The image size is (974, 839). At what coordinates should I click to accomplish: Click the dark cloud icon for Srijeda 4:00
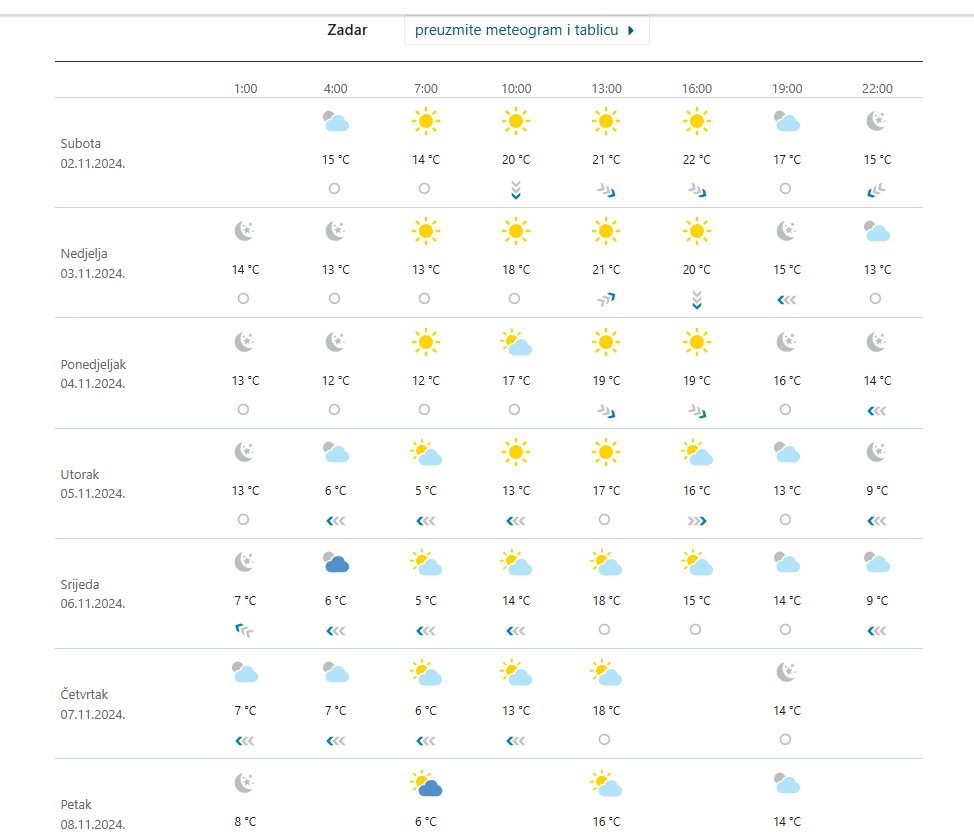[x=336, y=563]
